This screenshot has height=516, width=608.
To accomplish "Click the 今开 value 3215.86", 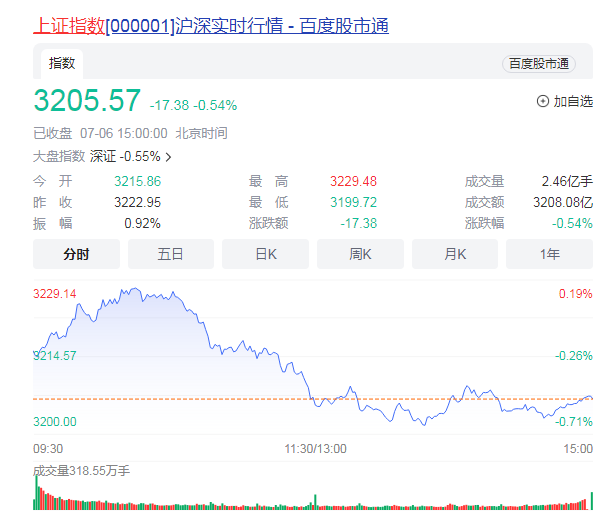I will pos(137,181).
